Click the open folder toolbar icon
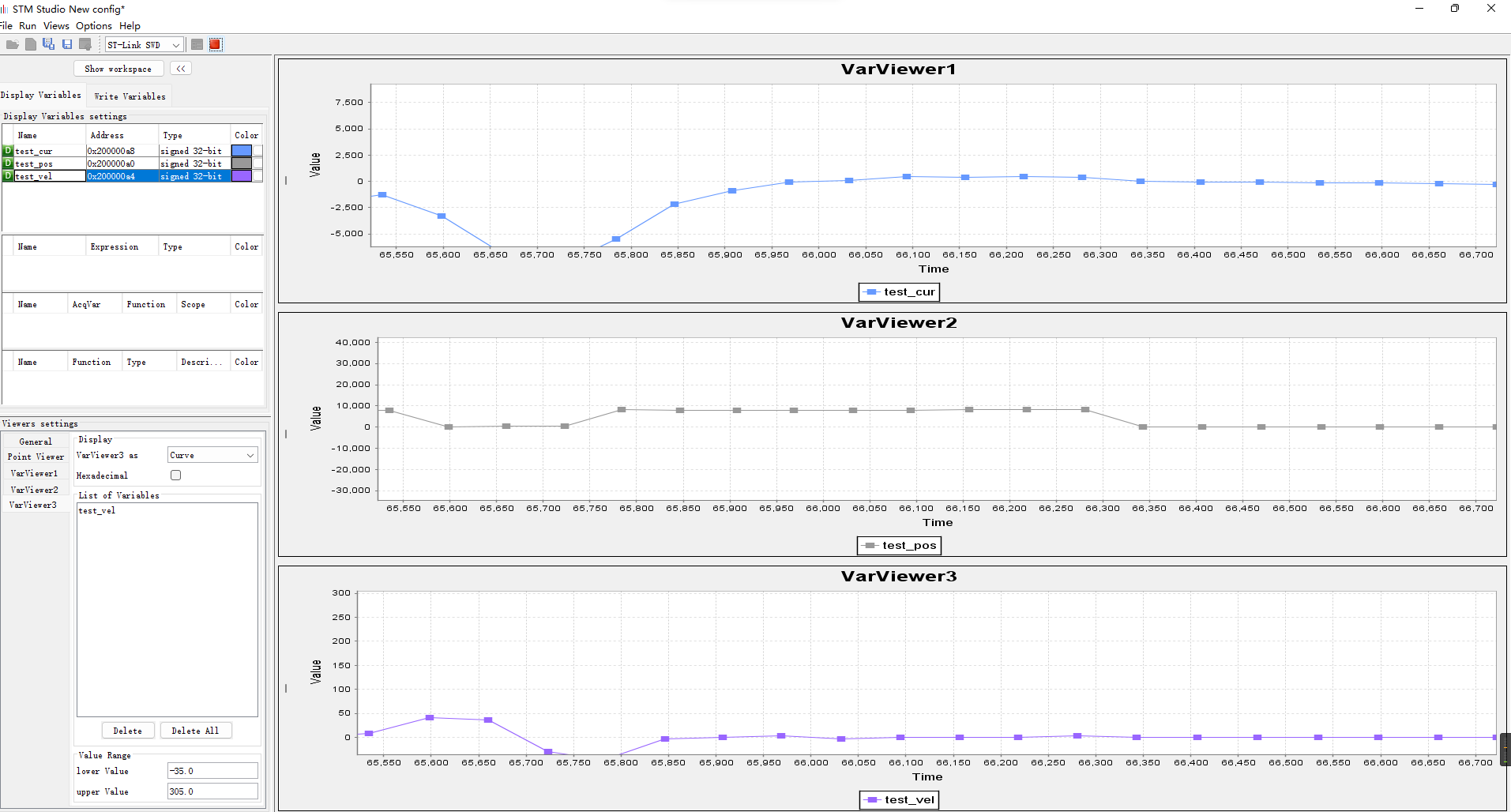 [12, 45]
